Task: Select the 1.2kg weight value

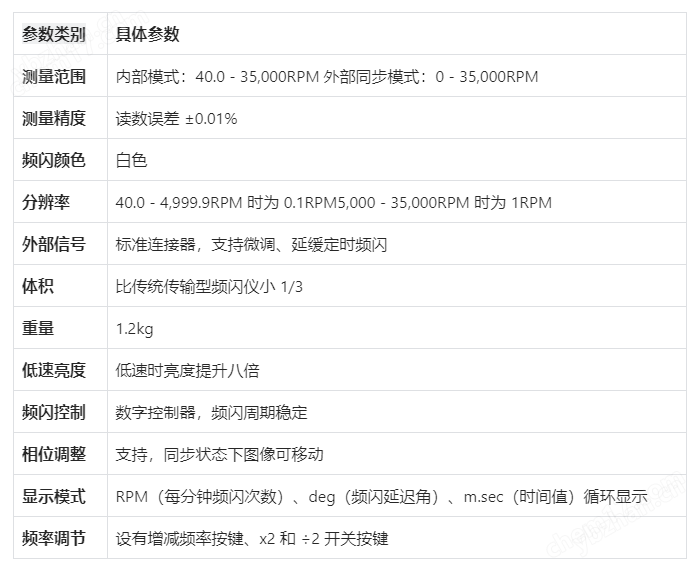Action: tap(135, 329)
